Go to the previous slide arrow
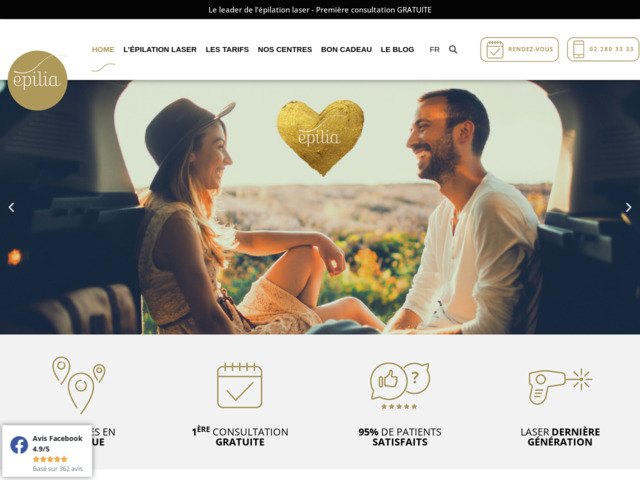The width and height of the screenshot is (640, 480). pos(11,207)
